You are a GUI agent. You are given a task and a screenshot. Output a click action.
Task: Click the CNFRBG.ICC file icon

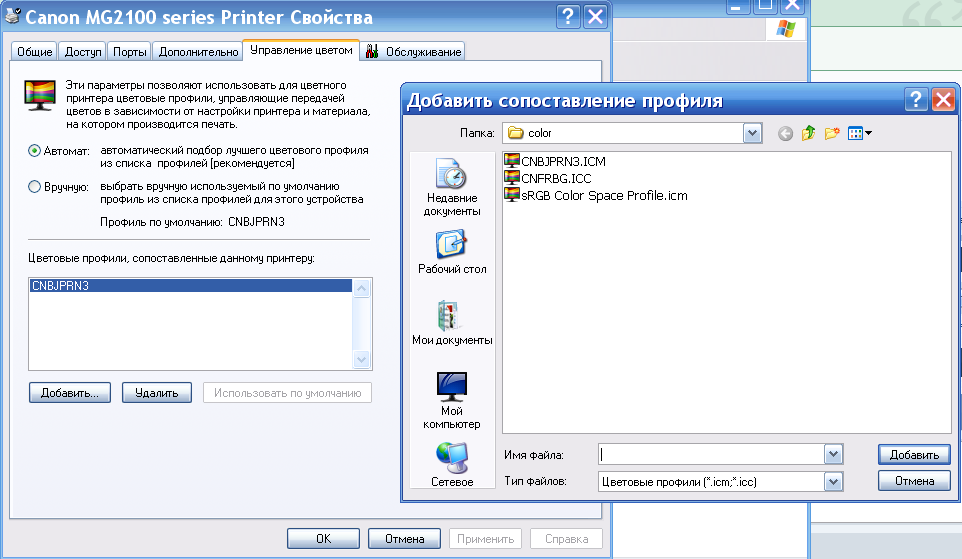(x=512, y=178)
